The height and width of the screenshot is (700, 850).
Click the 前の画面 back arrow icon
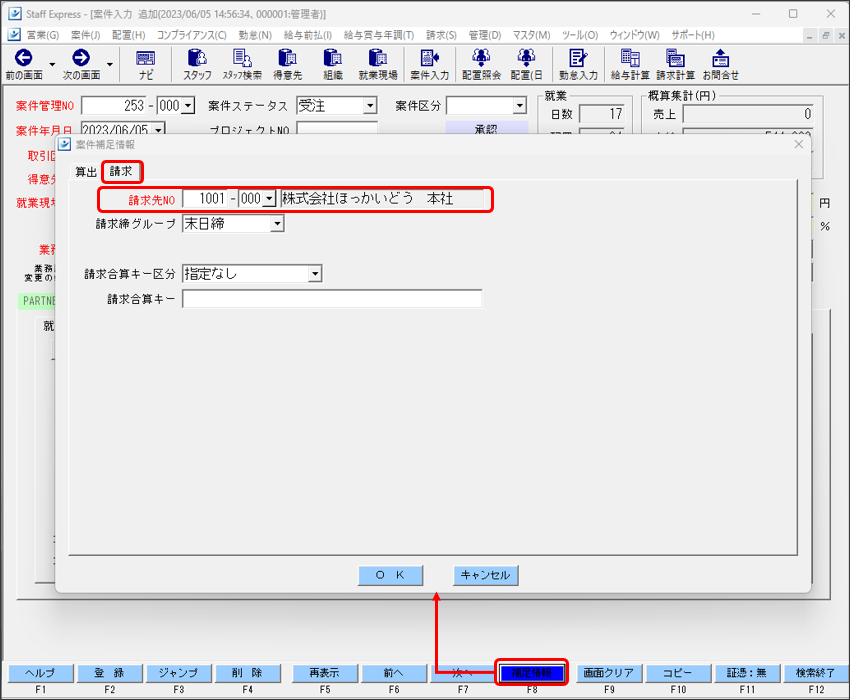coord(22,59)
